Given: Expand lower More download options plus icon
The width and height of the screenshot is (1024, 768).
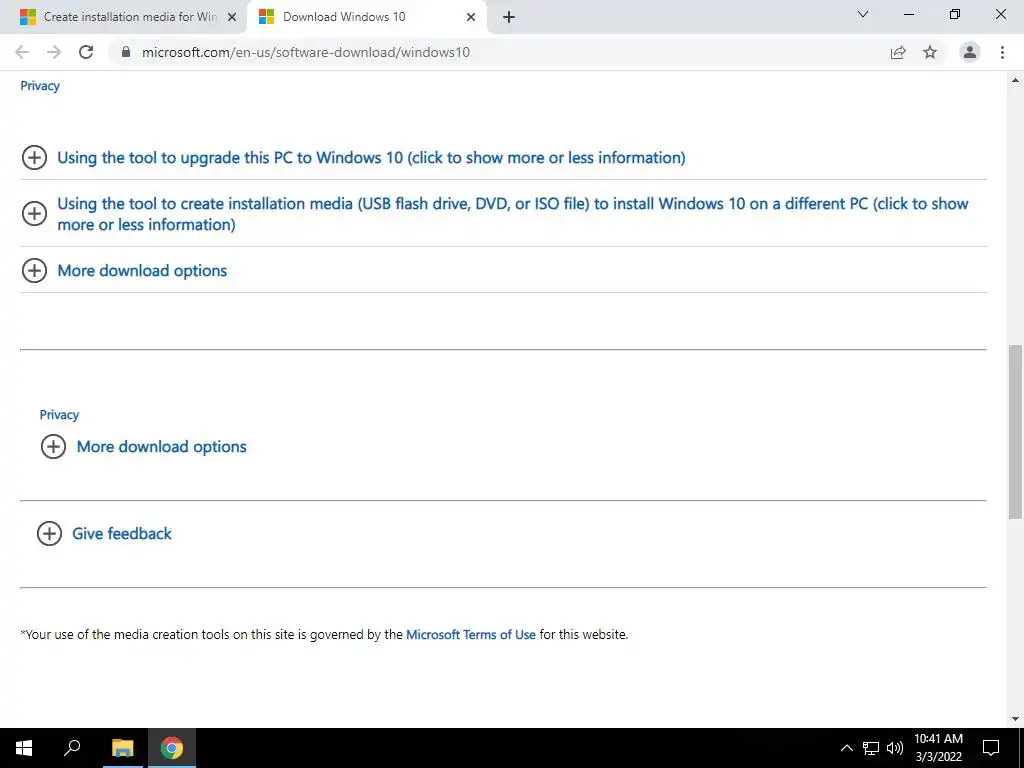Looking at the screenshot, I should [x=54, y=447].
